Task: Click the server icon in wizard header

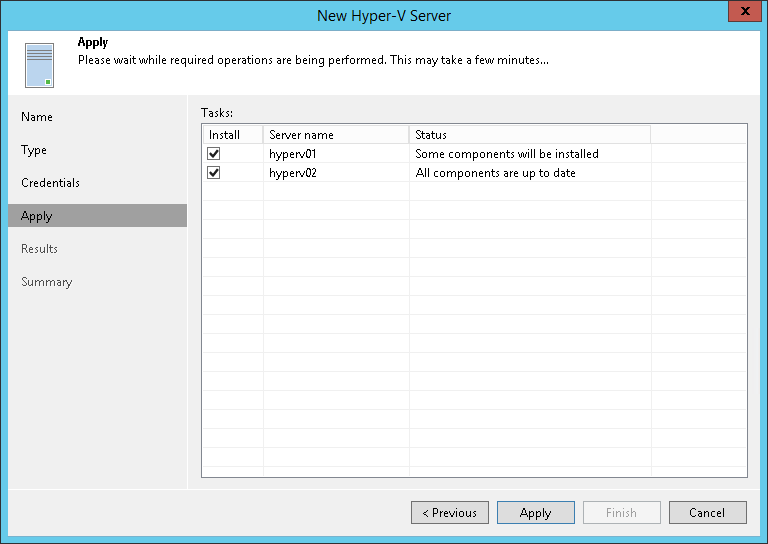Action: click(x=40, y=65)
